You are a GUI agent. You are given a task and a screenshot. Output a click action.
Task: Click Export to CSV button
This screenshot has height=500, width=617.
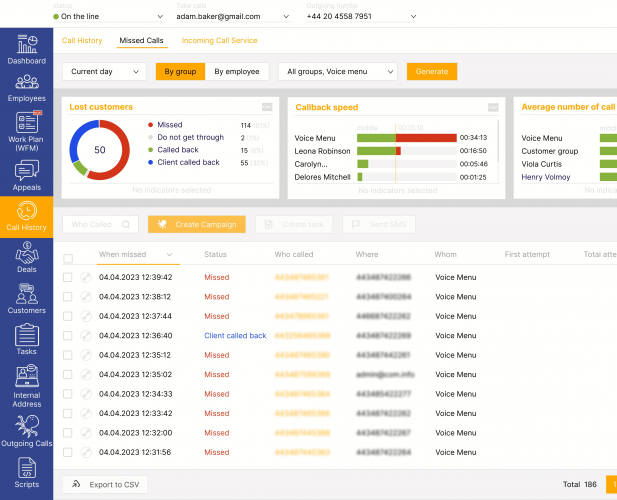tap(105, 485)
